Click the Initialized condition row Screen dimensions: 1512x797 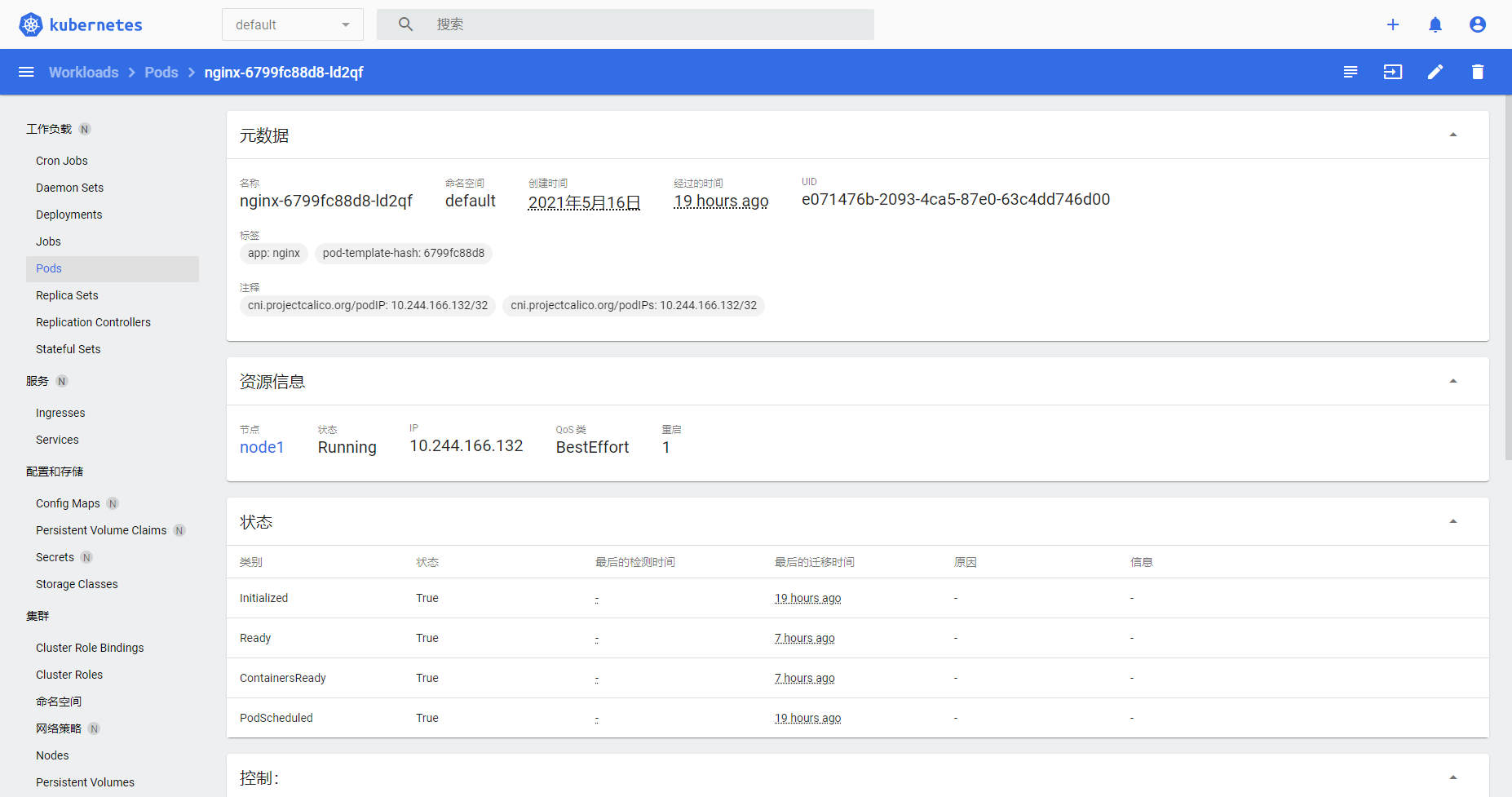pos(858,598)
